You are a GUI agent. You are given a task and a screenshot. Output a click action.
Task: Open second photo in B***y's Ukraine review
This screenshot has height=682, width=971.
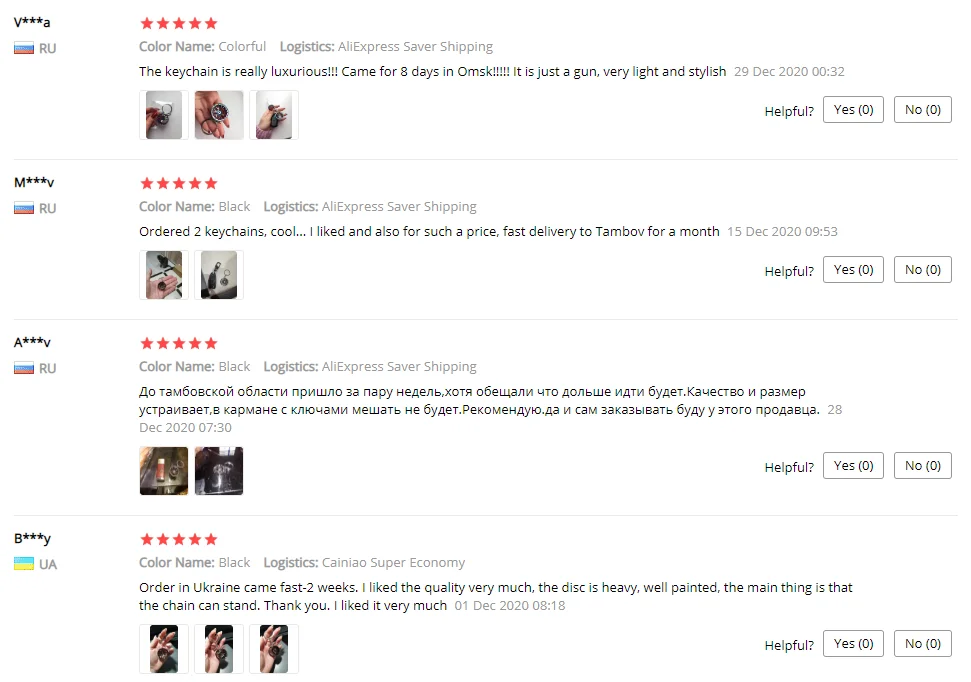click(219, 649)
